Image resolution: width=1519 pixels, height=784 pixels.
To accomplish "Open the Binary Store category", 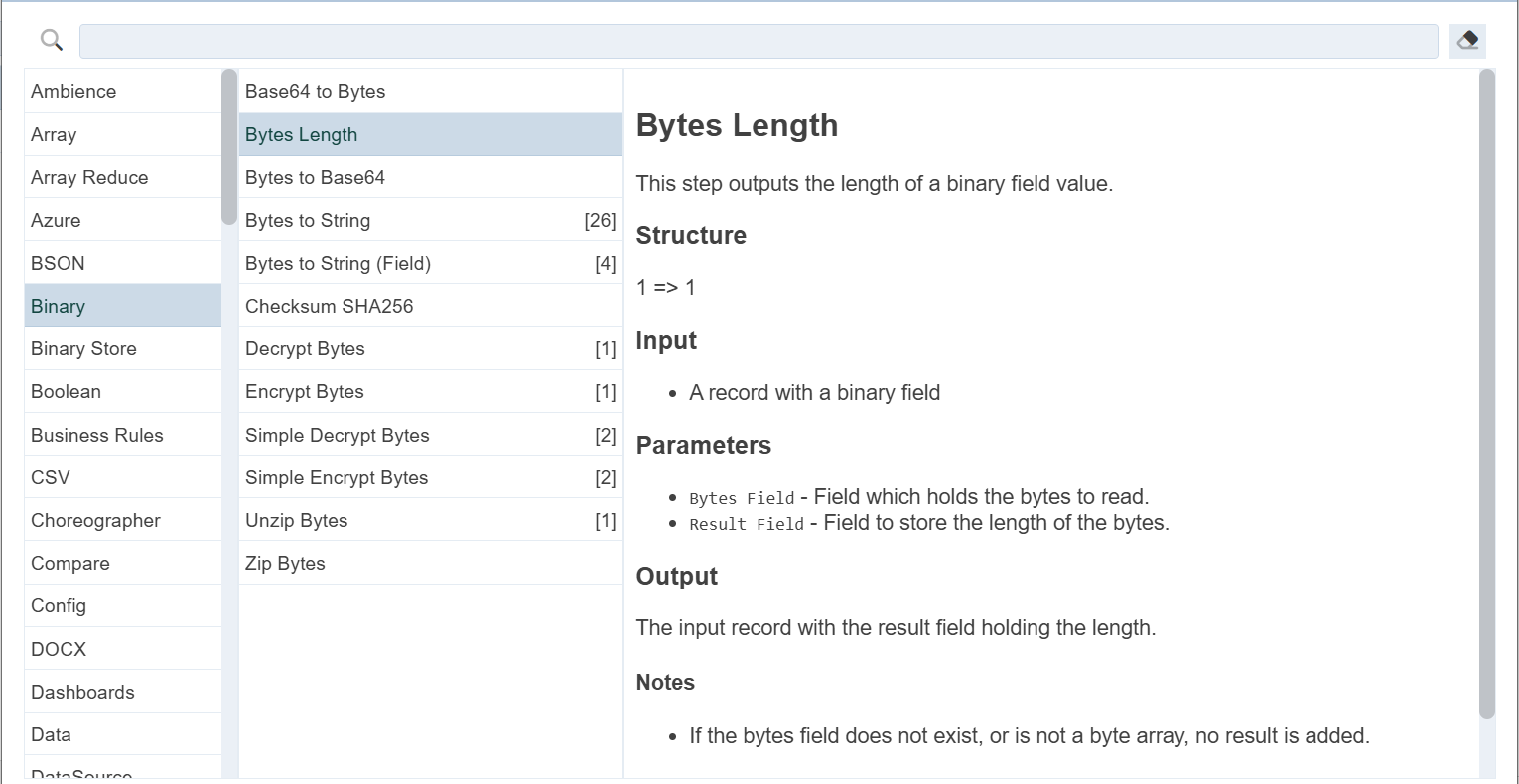I will click(x=83, y=349).
